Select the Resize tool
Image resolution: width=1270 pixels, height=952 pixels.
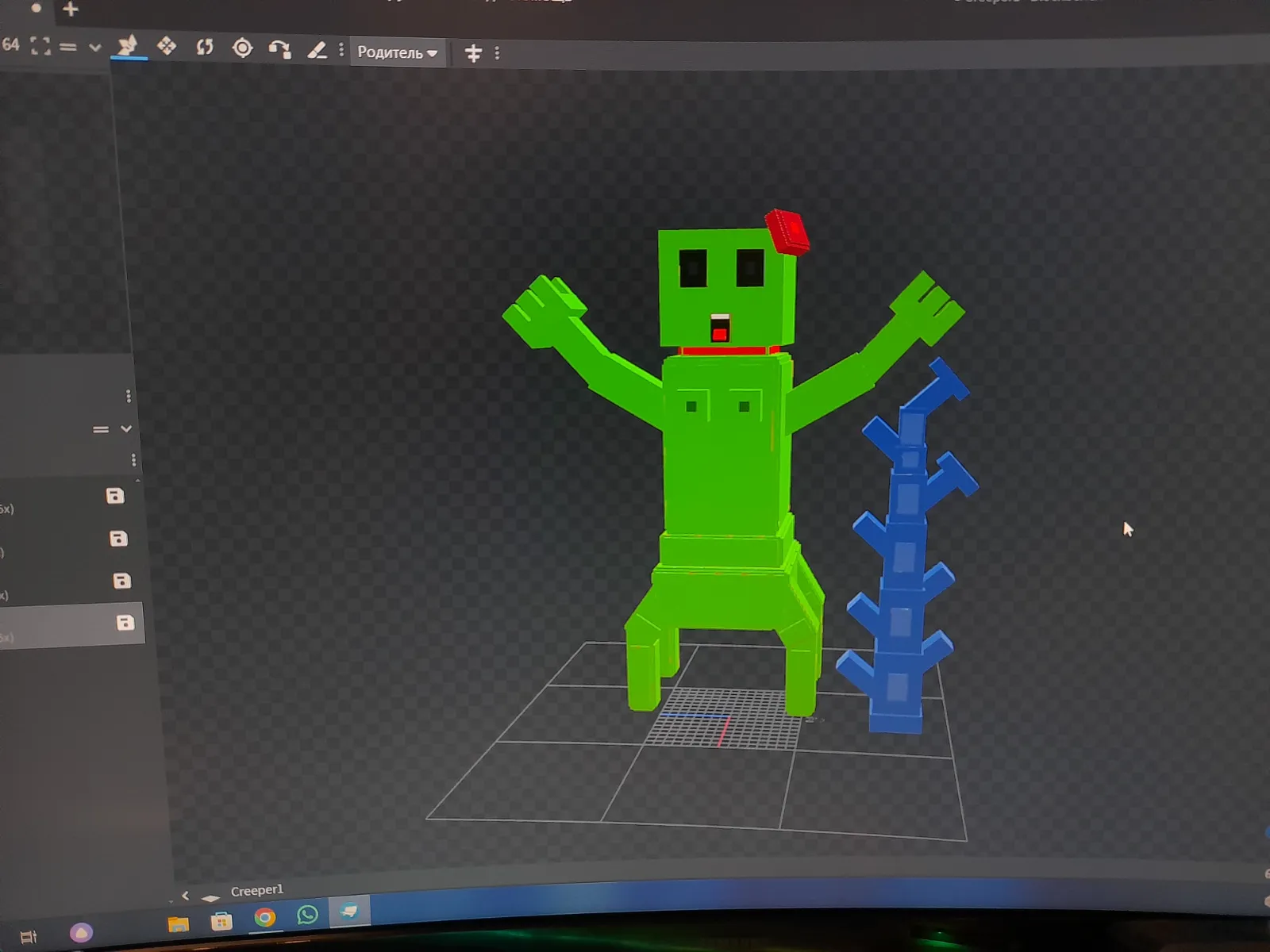point(167,46)
